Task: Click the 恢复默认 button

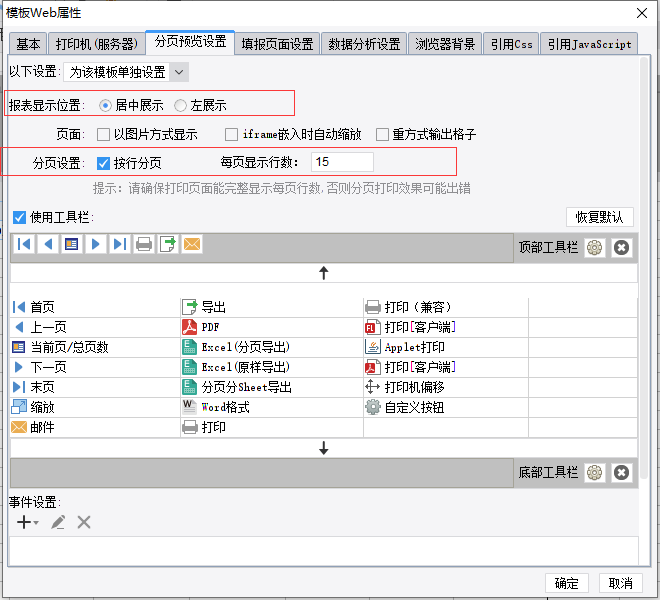Action: click(x=599, y=217)
